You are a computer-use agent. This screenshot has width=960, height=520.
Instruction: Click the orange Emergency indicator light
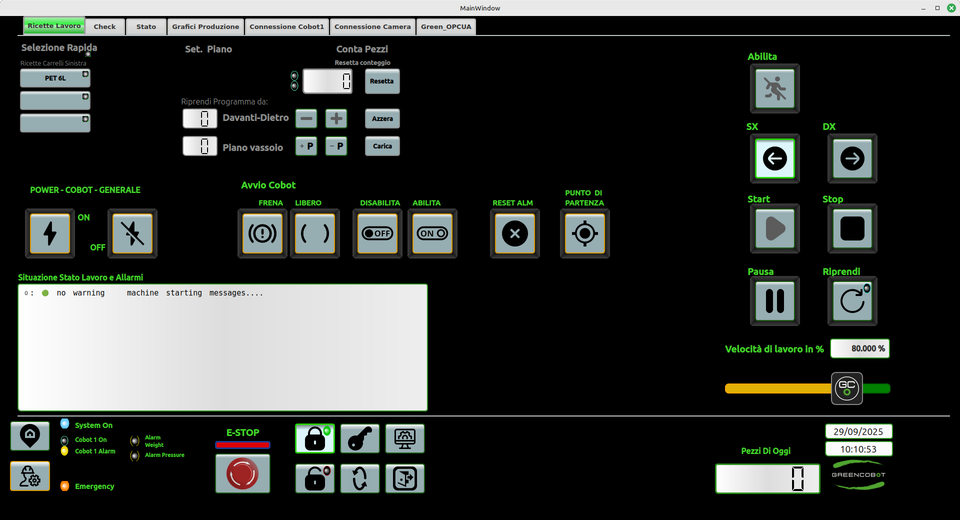coord(64,486)
